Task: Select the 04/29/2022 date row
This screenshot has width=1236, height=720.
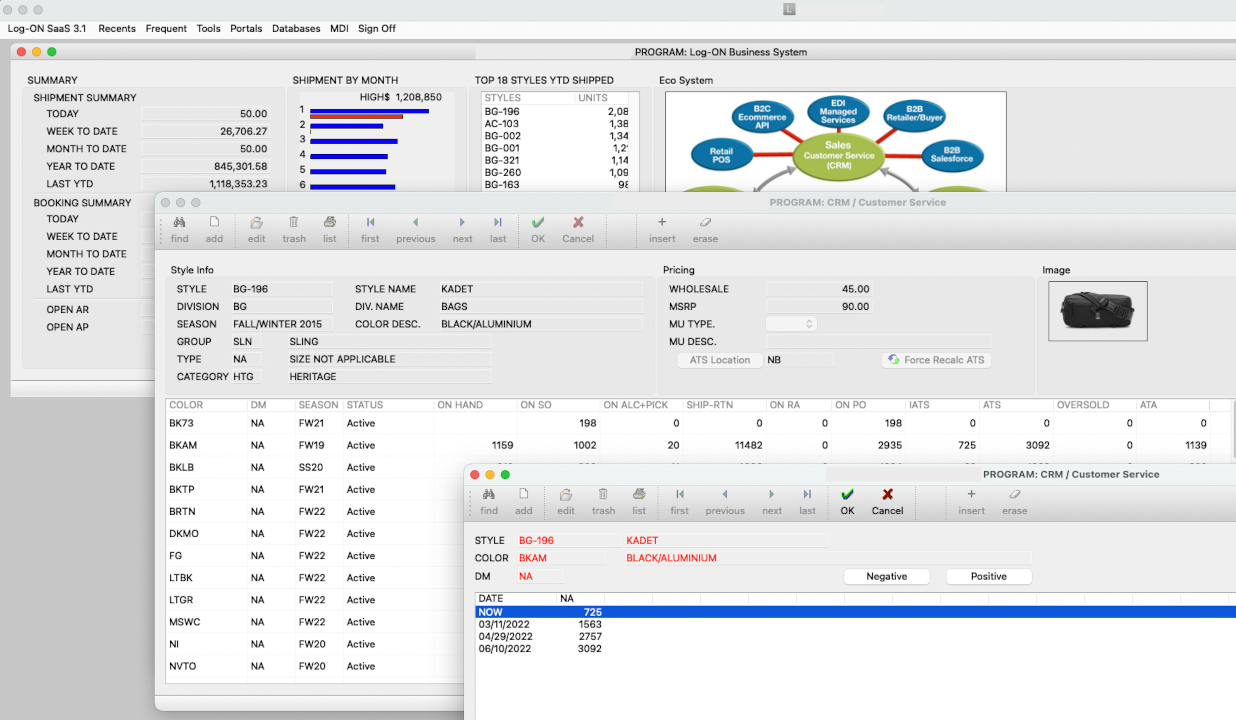Action: click(855, 636)
